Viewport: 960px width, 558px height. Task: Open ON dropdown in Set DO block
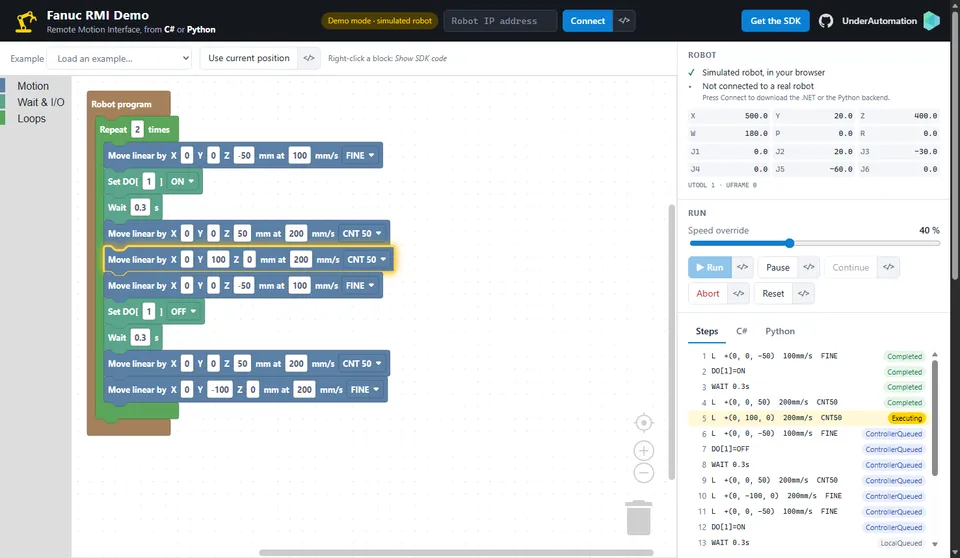[182, 181]
